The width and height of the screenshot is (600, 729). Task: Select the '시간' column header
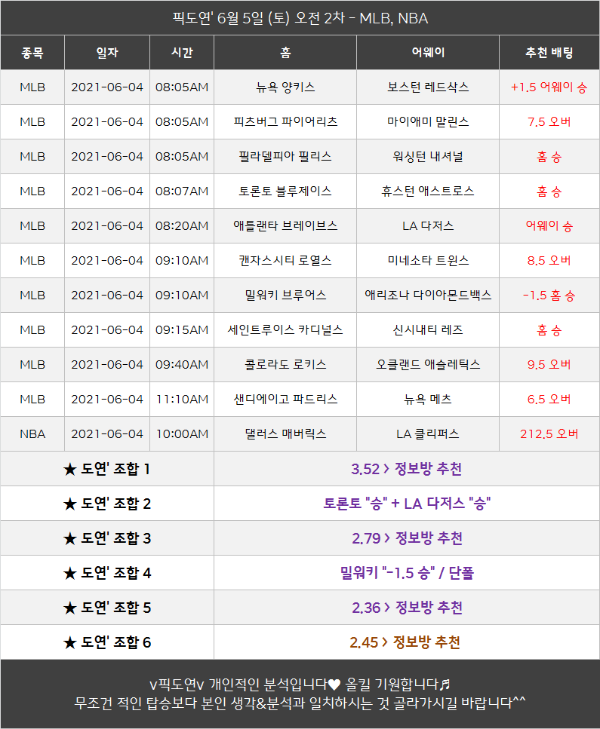coord(182,53)
